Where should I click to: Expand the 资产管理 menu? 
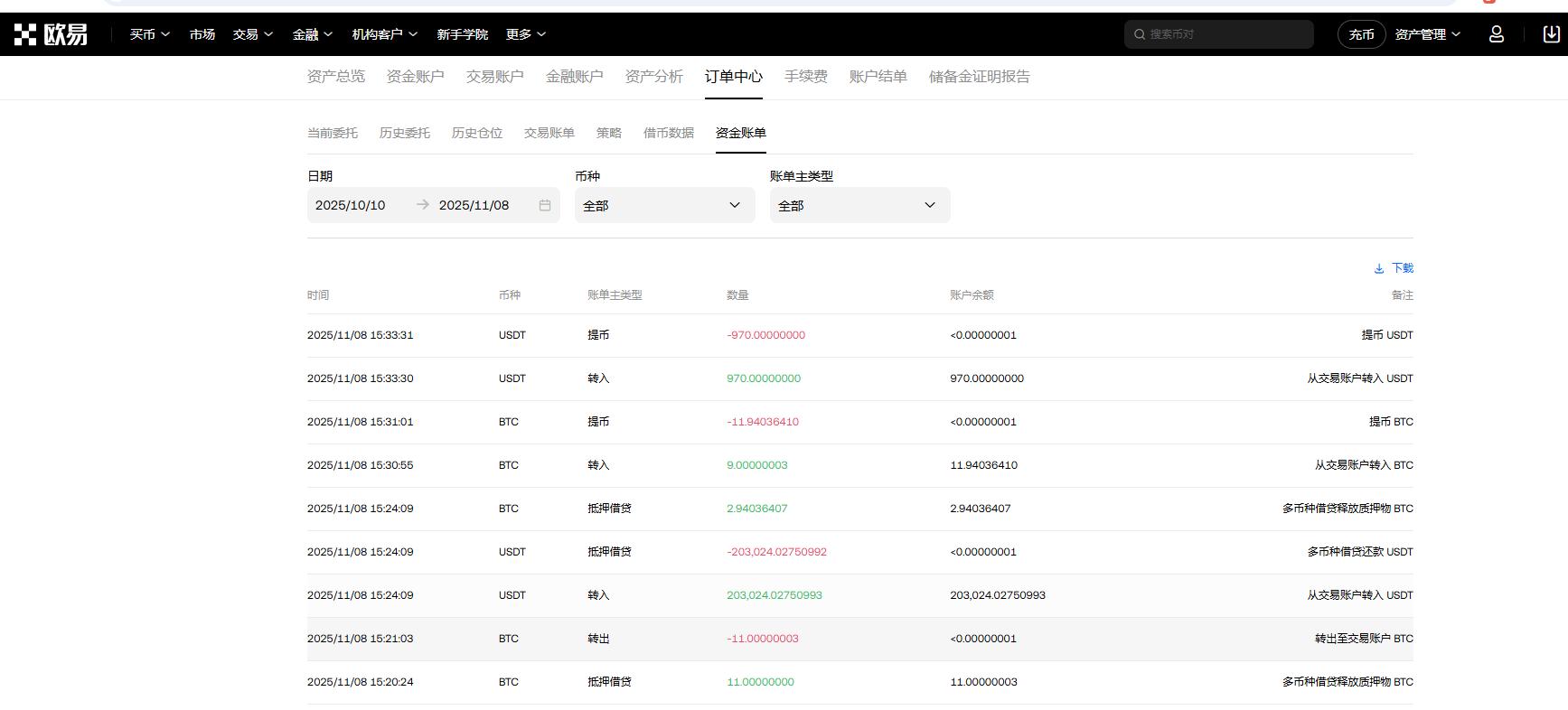[1427, 34]
